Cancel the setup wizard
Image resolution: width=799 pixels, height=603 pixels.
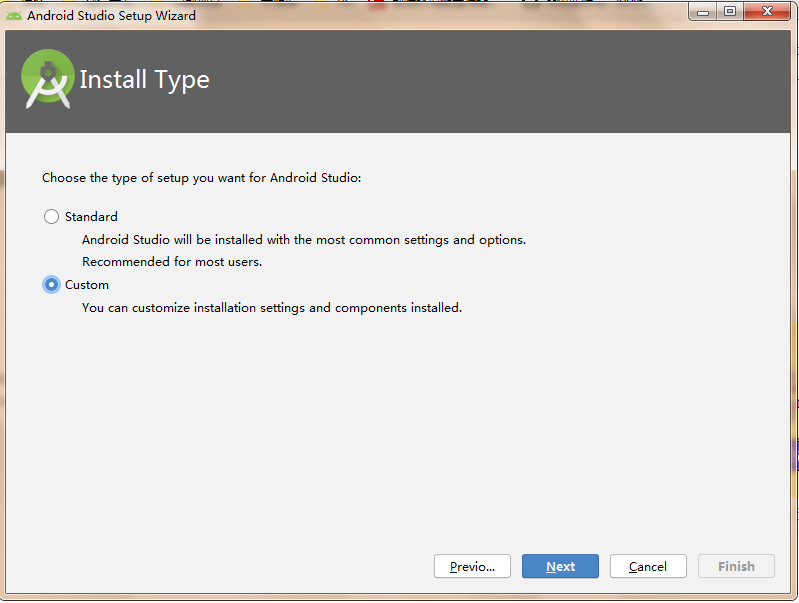(x=648, y=566)
